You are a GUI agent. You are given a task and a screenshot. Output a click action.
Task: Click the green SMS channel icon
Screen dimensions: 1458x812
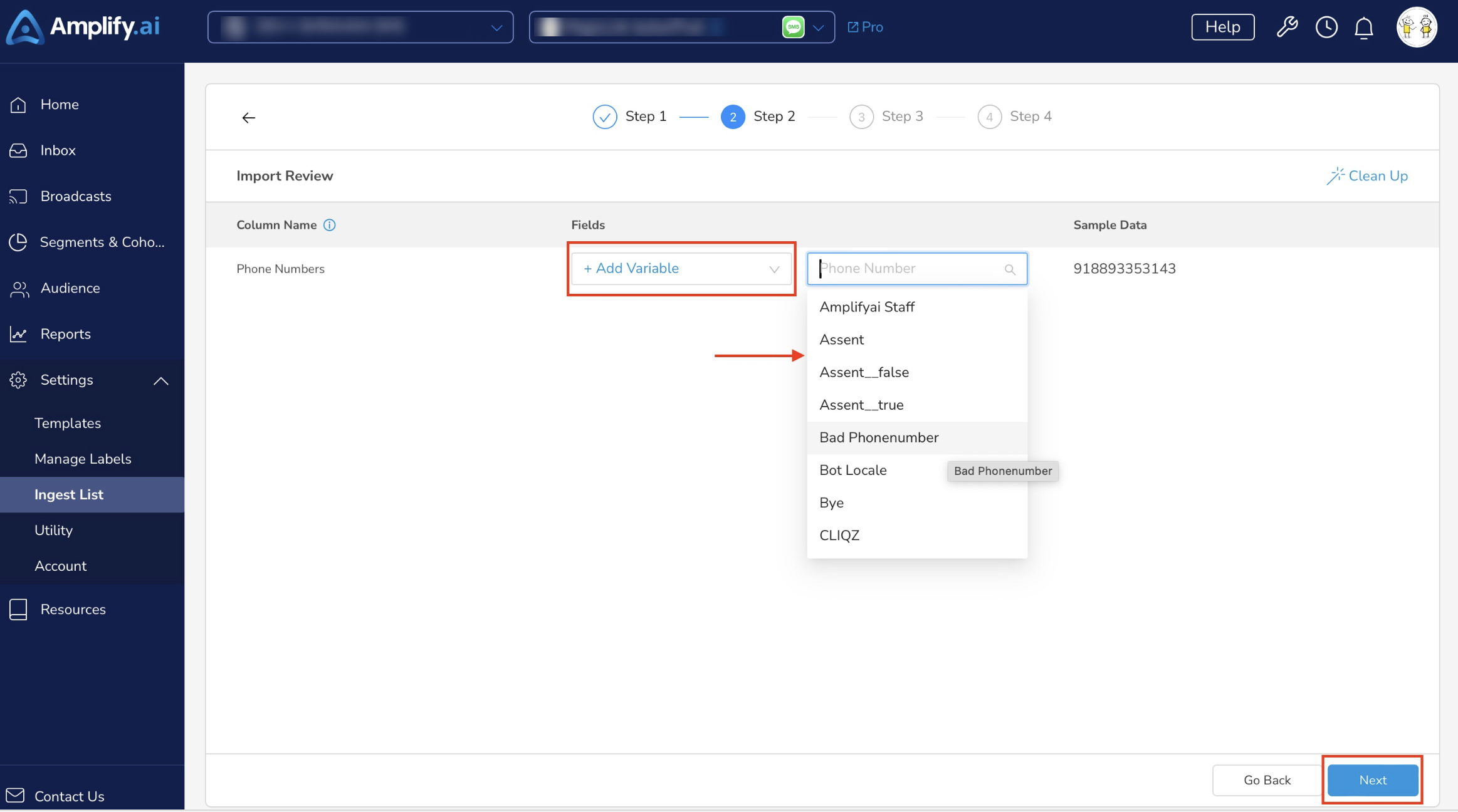pos(793,27)
